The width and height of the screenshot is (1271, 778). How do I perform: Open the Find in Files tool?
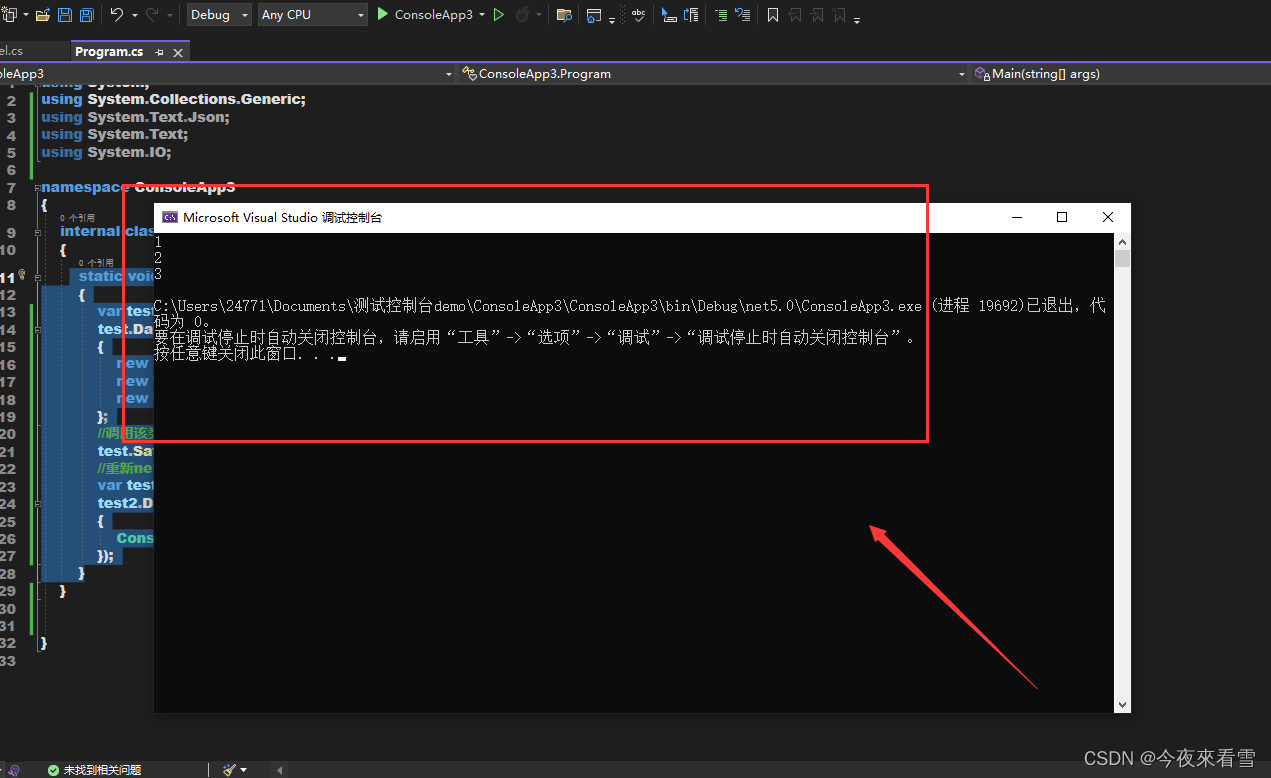click(x=563, y=14)
